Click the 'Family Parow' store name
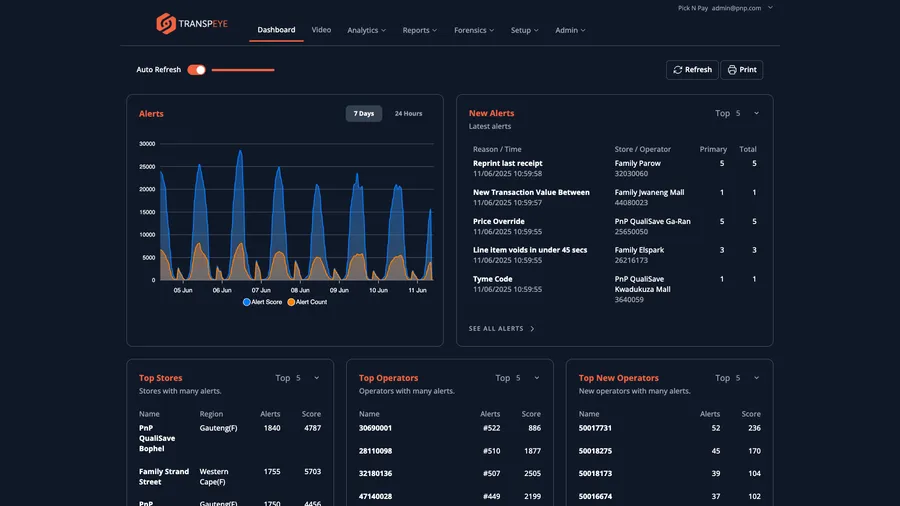Image resolution: width=900 pixels, height=506 pixels. pos(638,164)
